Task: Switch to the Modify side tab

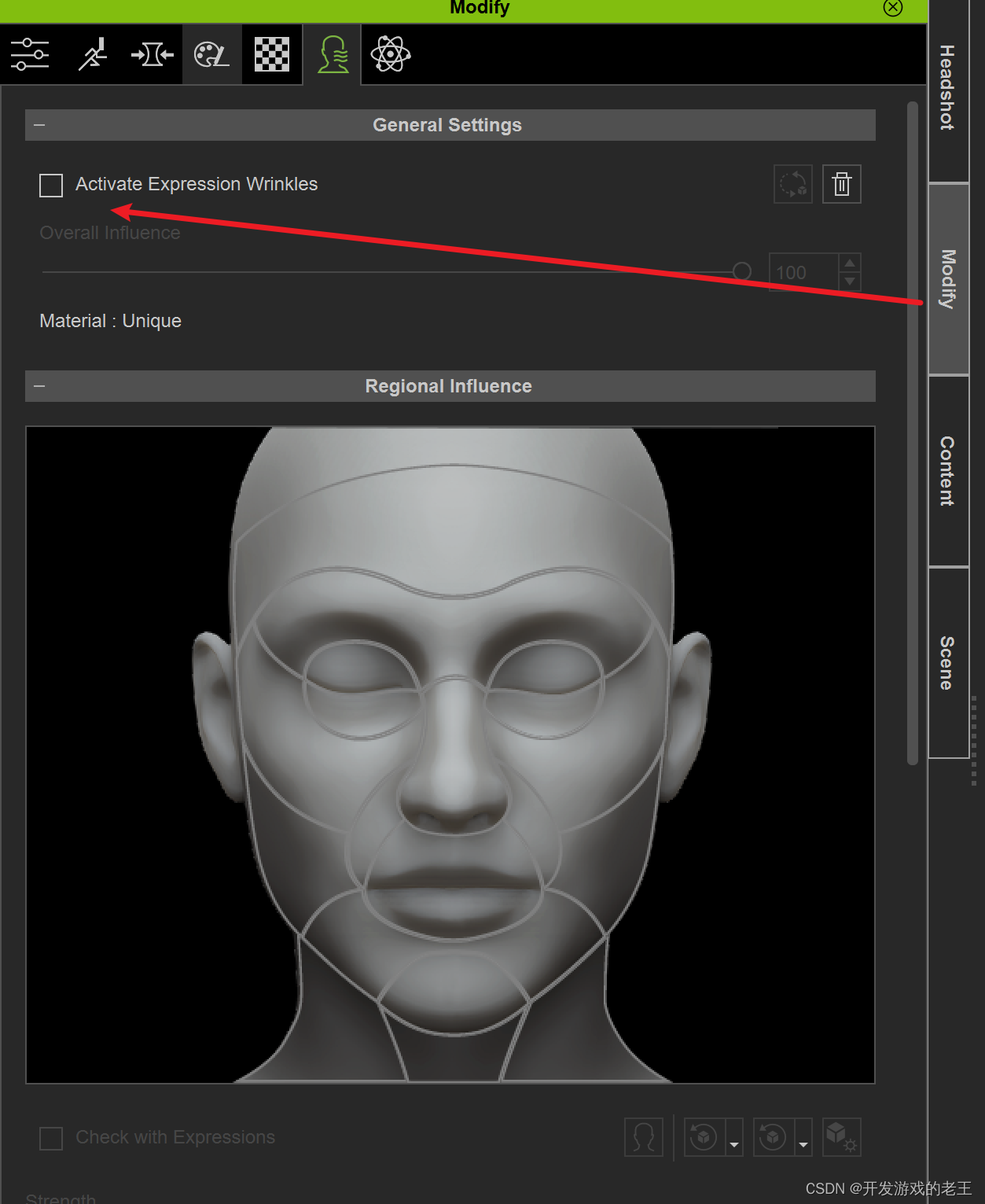Action: 948,279
